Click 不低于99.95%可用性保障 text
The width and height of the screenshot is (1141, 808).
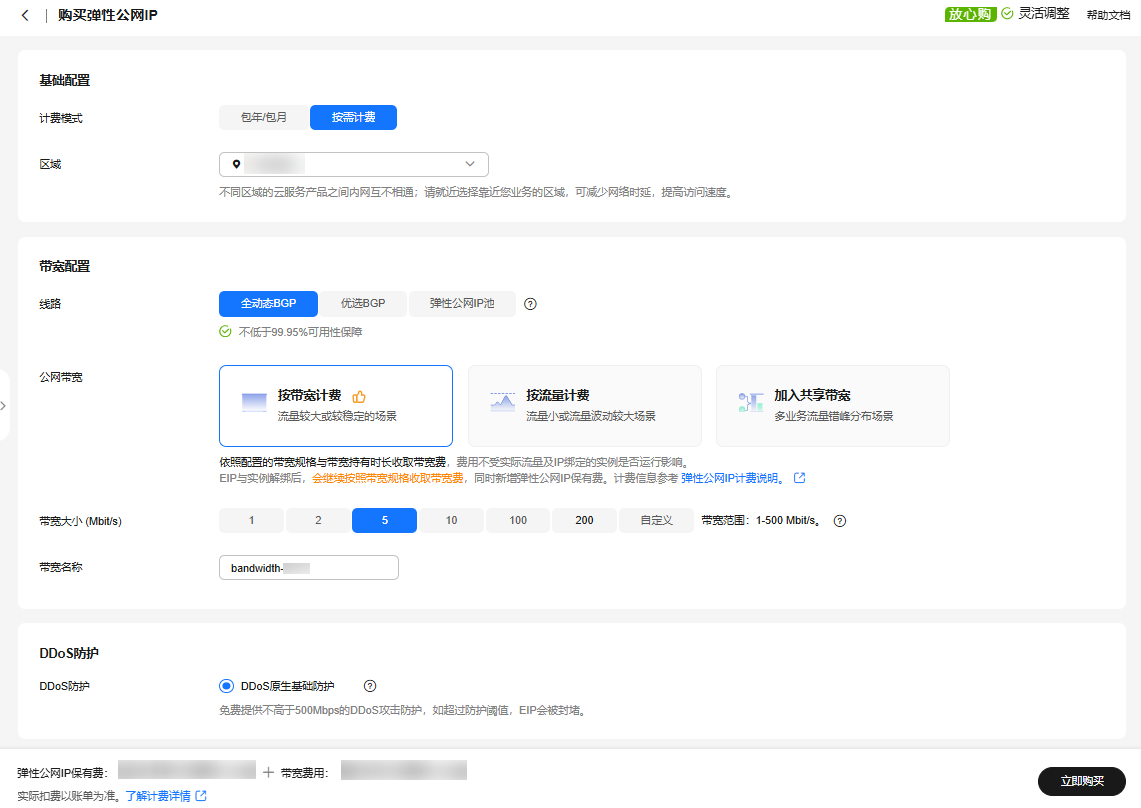click(301, 332)
